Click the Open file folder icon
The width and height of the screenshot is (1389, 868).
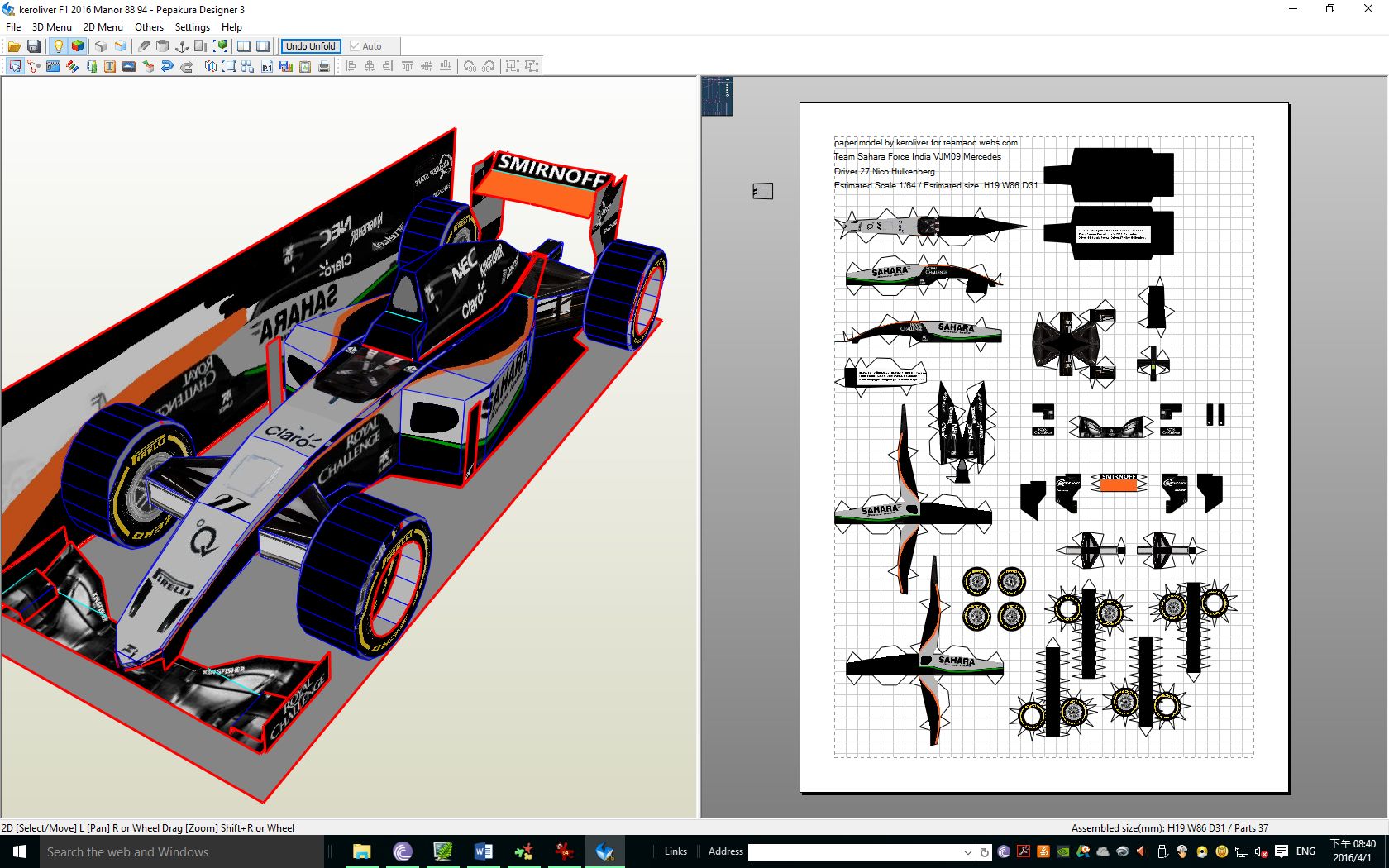tap(14, 46)
